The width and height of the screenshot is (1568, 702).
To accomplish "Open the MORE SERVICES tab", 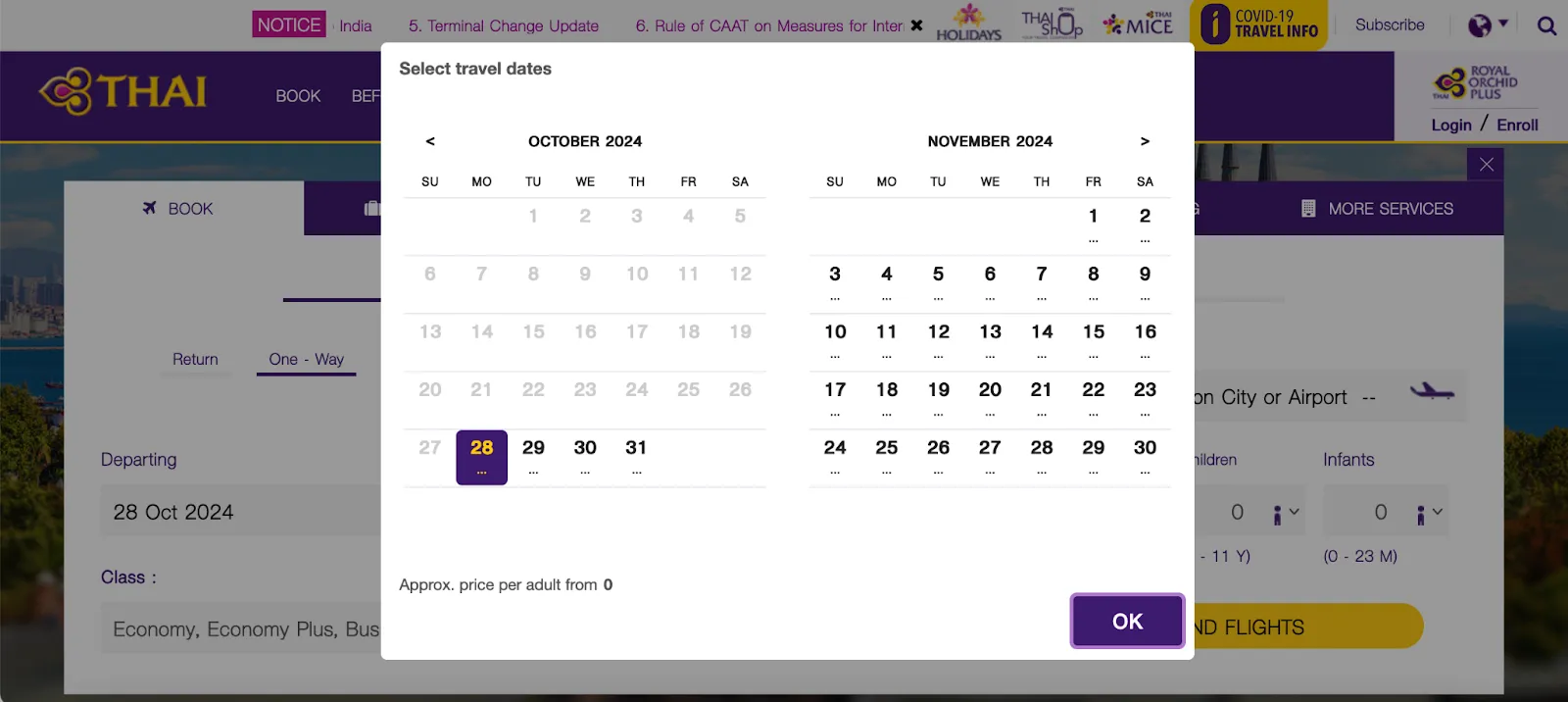I will point(1377,208).
